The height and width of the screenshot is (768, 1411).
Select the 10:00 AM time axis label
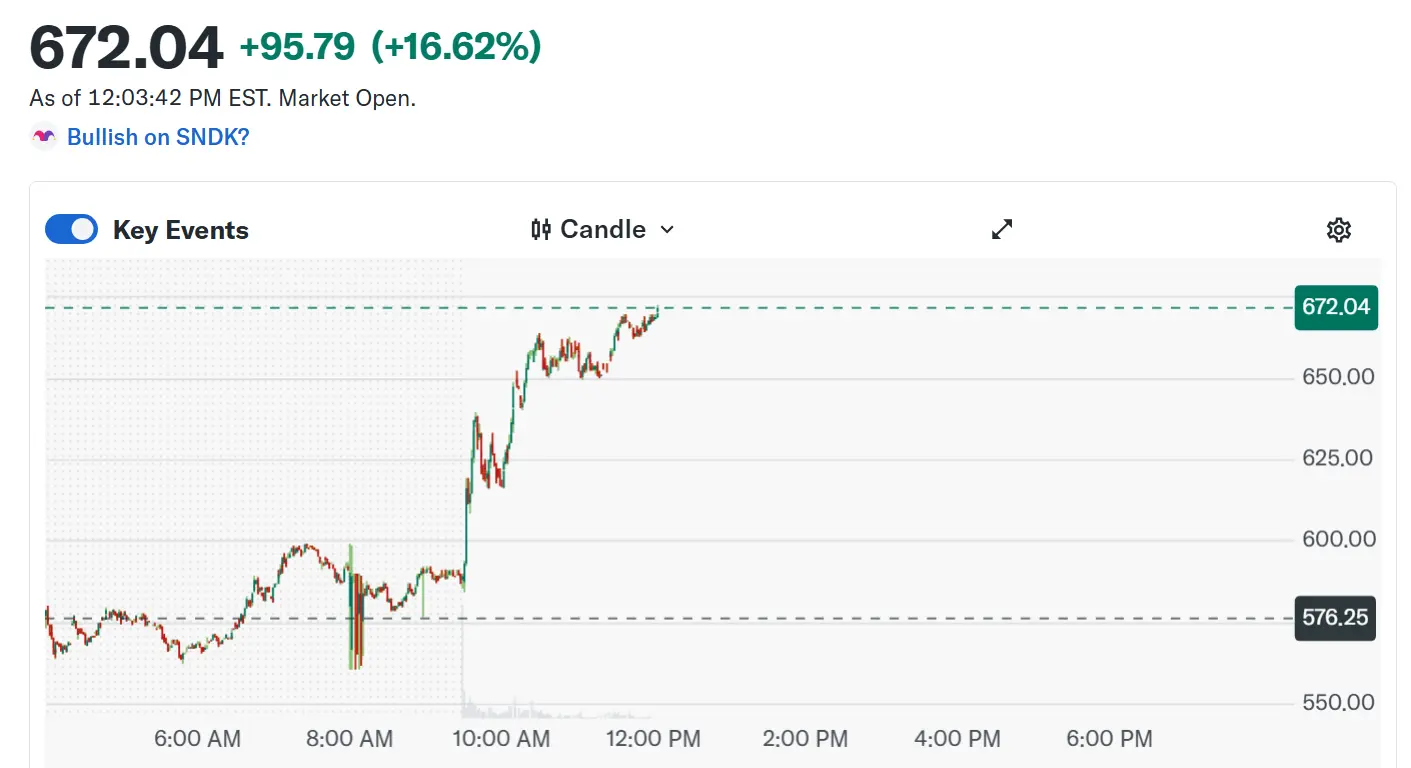(501, 739)
